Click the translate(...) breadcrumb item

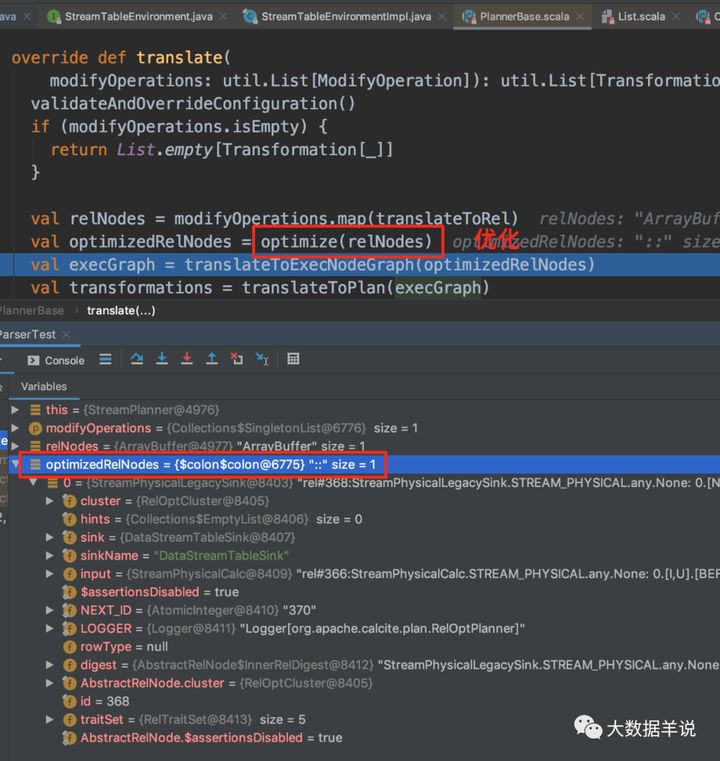[x=121, y=311]
